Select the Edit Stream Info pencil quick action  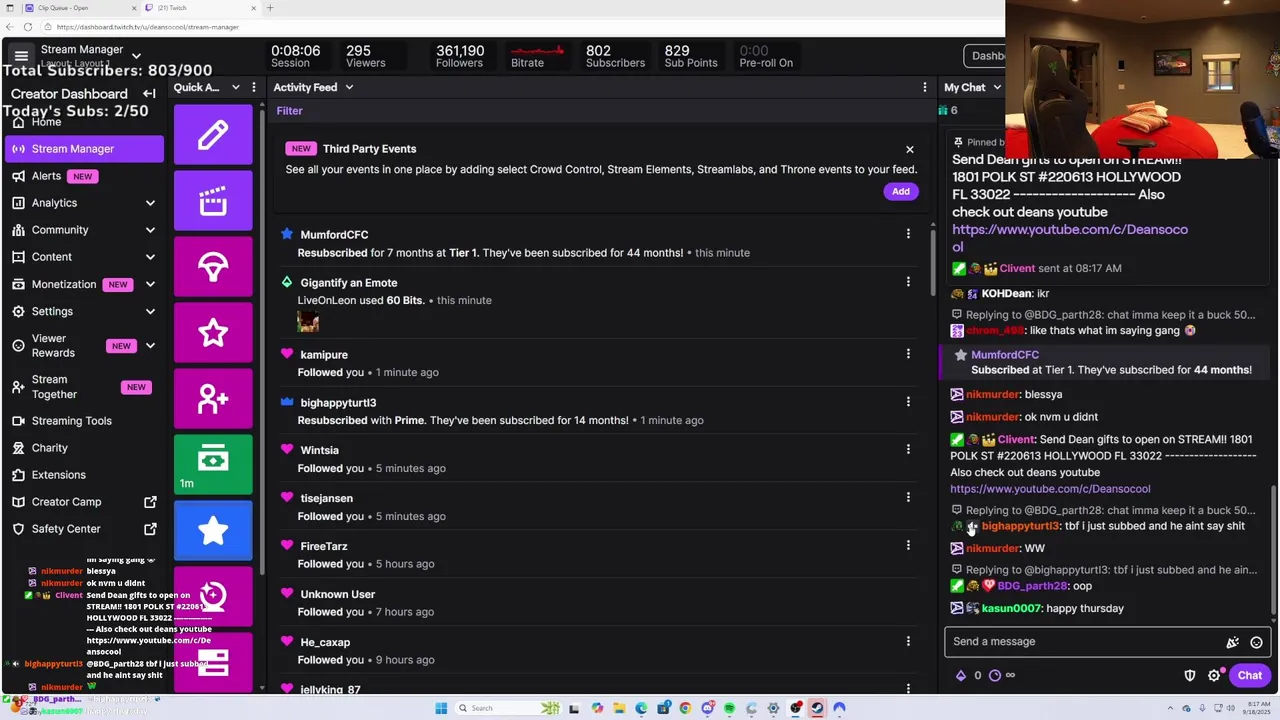[213, 135]
